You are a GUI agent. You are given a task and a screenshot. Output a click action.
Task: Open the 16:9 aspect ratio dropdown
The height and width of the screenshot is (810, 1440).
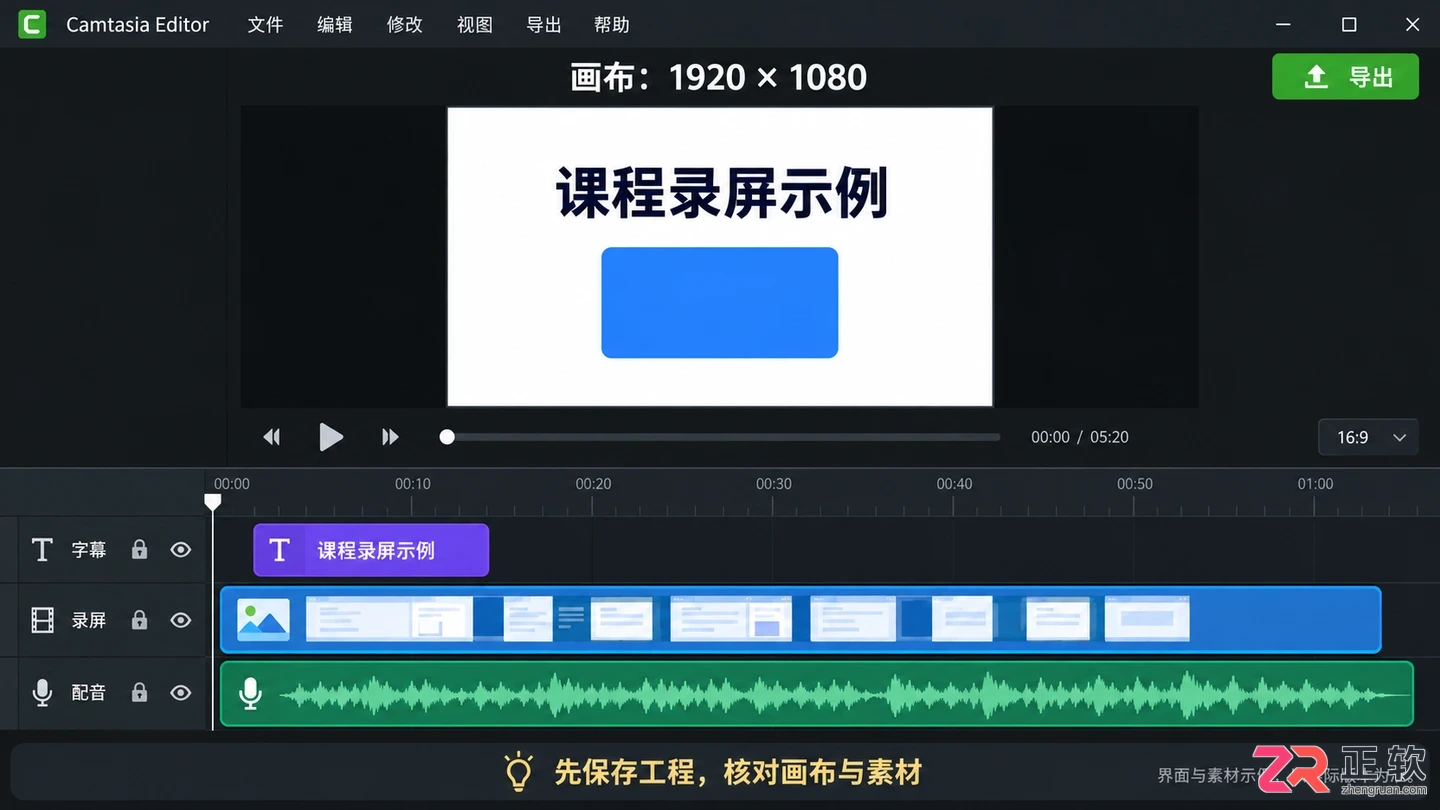coord(1368,437)
